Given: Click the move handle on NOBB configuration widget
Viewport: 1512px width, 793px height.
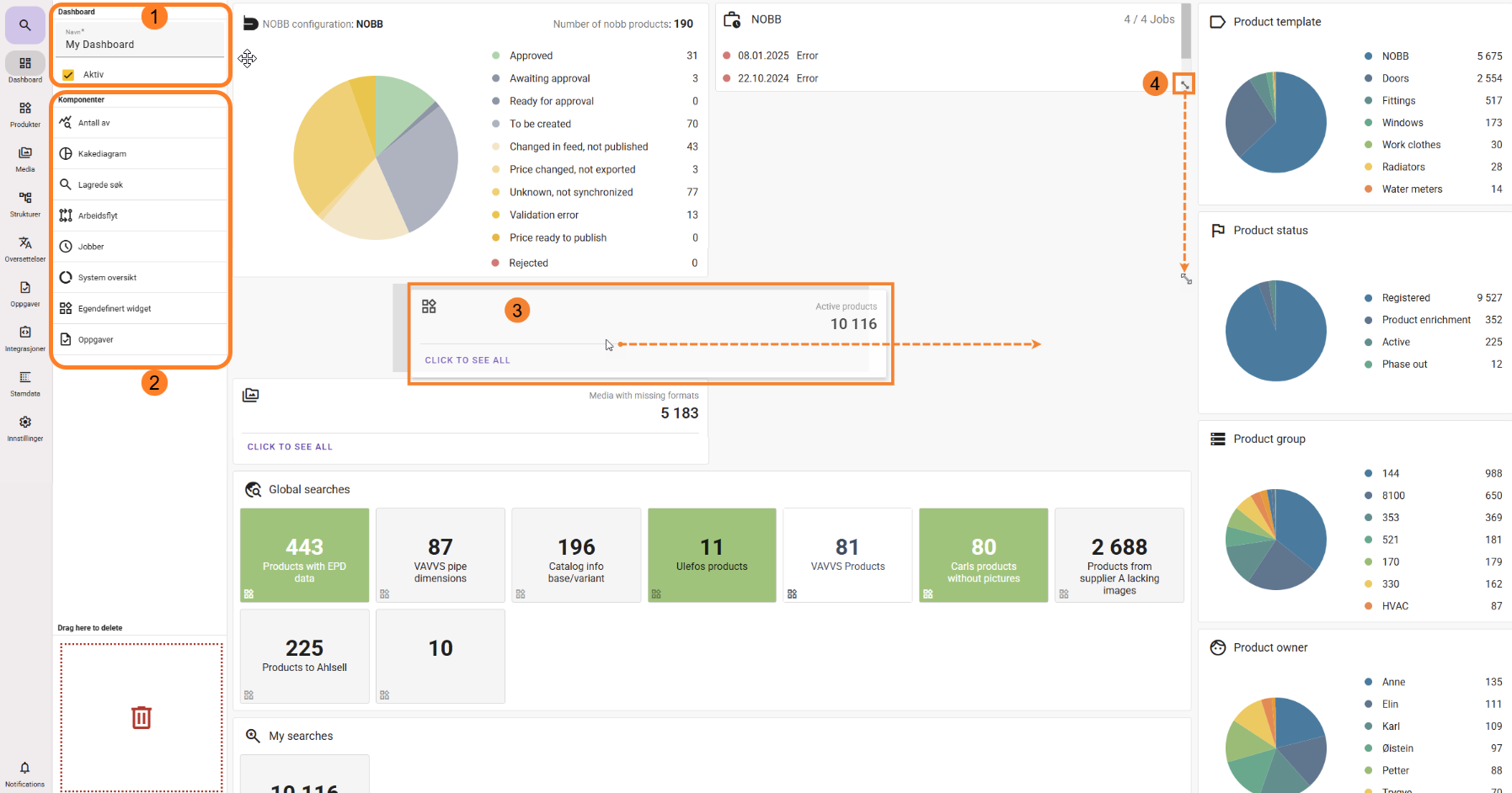Looking at the screenshot, I should pyautogui.click(x=247, y=58).
